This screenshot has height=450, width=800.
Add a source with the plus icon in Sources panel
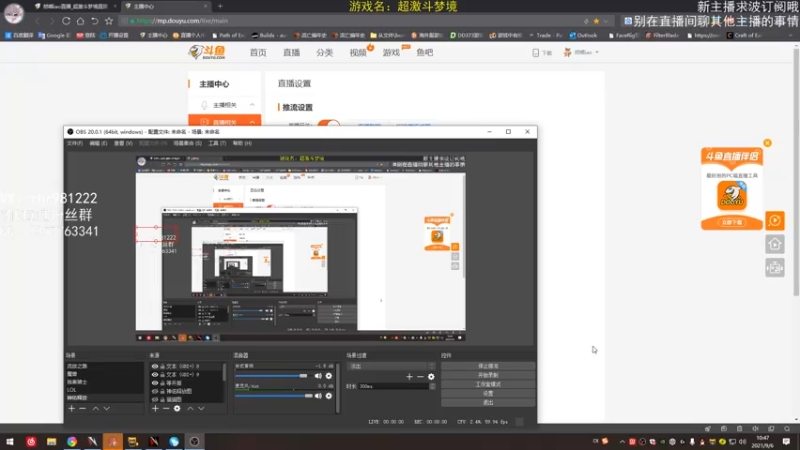click(155, 409)
